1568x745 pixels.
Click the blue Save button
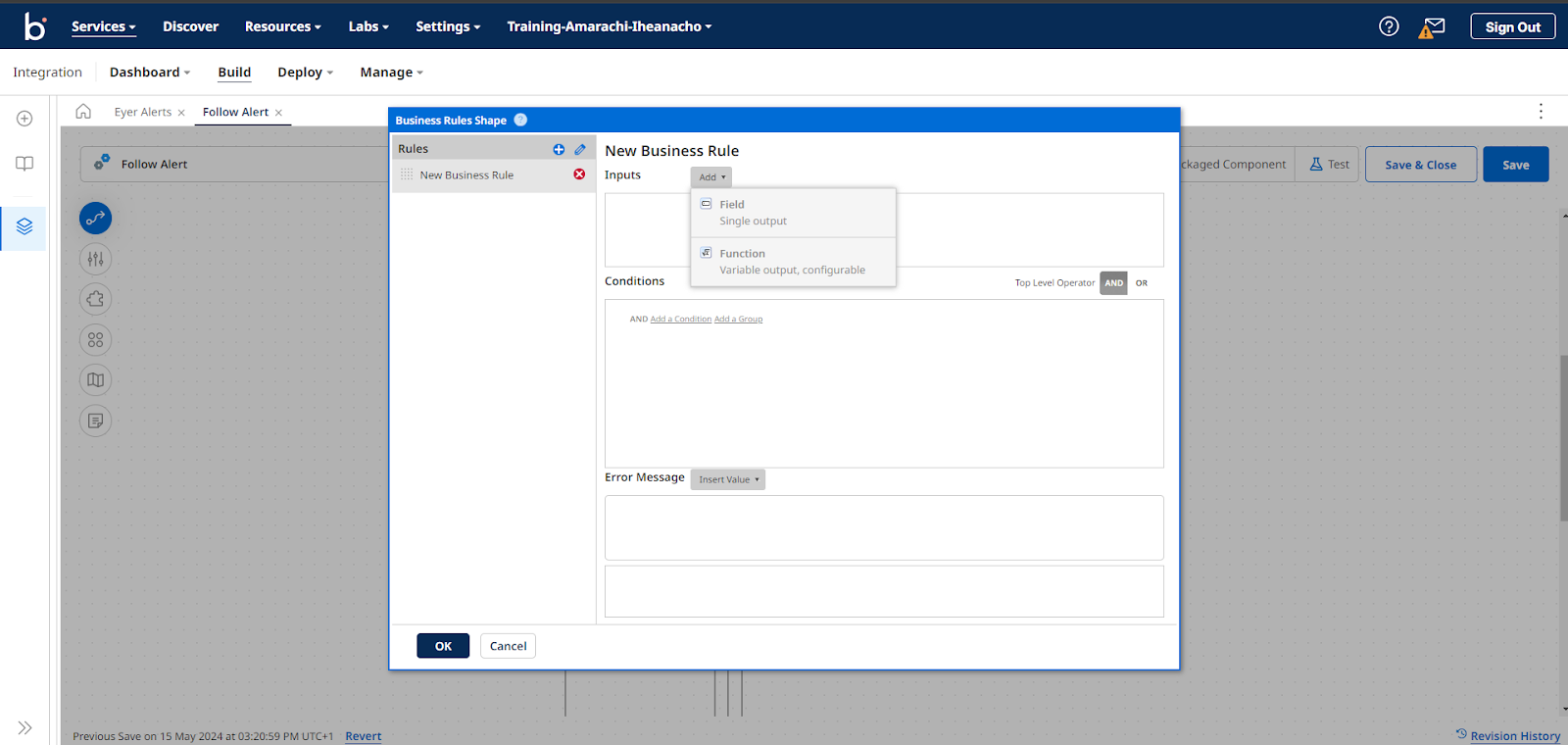[1515, 165]
